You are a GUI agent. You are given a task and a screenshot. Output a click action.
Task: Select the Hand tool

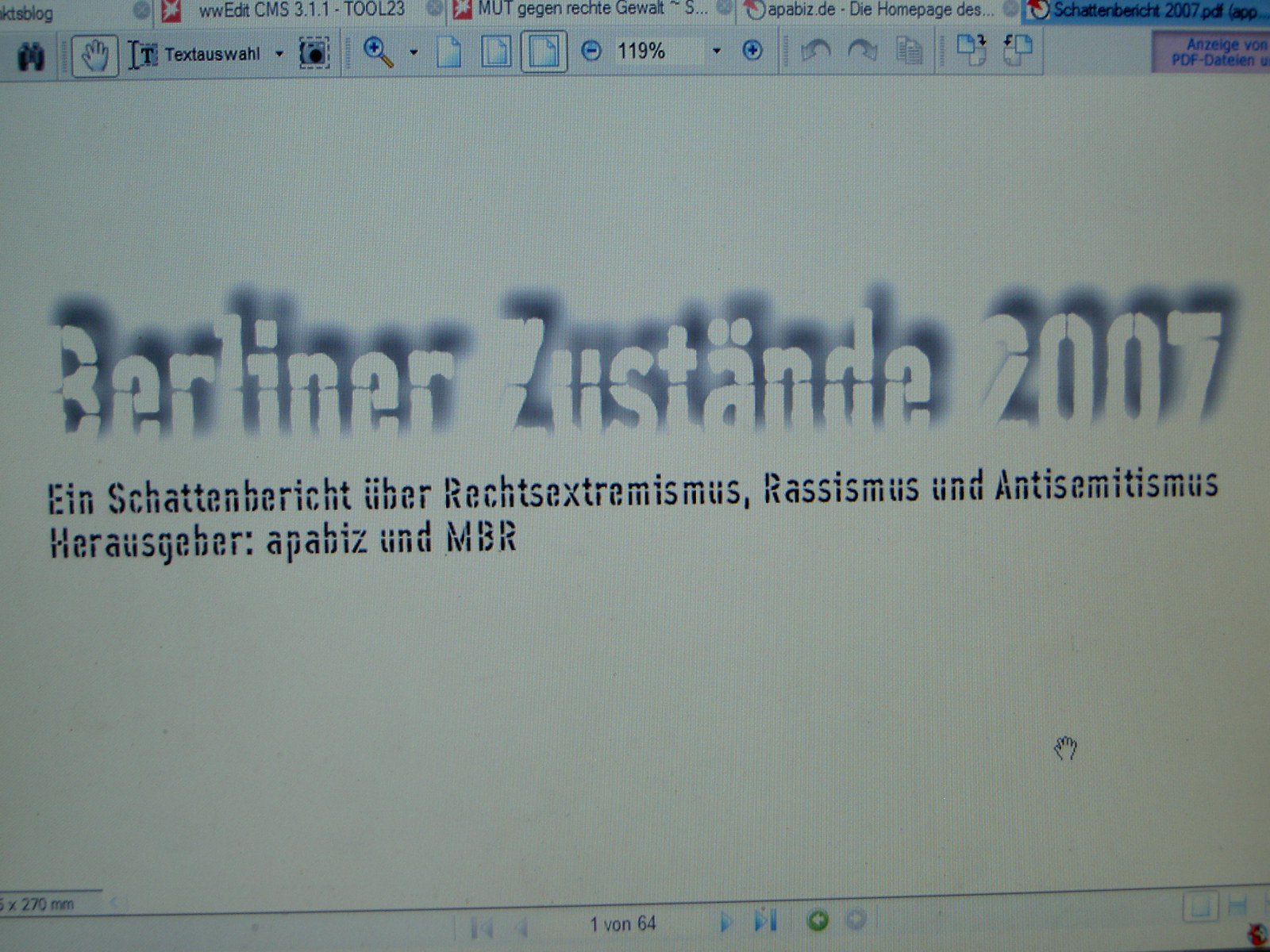[94, 55]
